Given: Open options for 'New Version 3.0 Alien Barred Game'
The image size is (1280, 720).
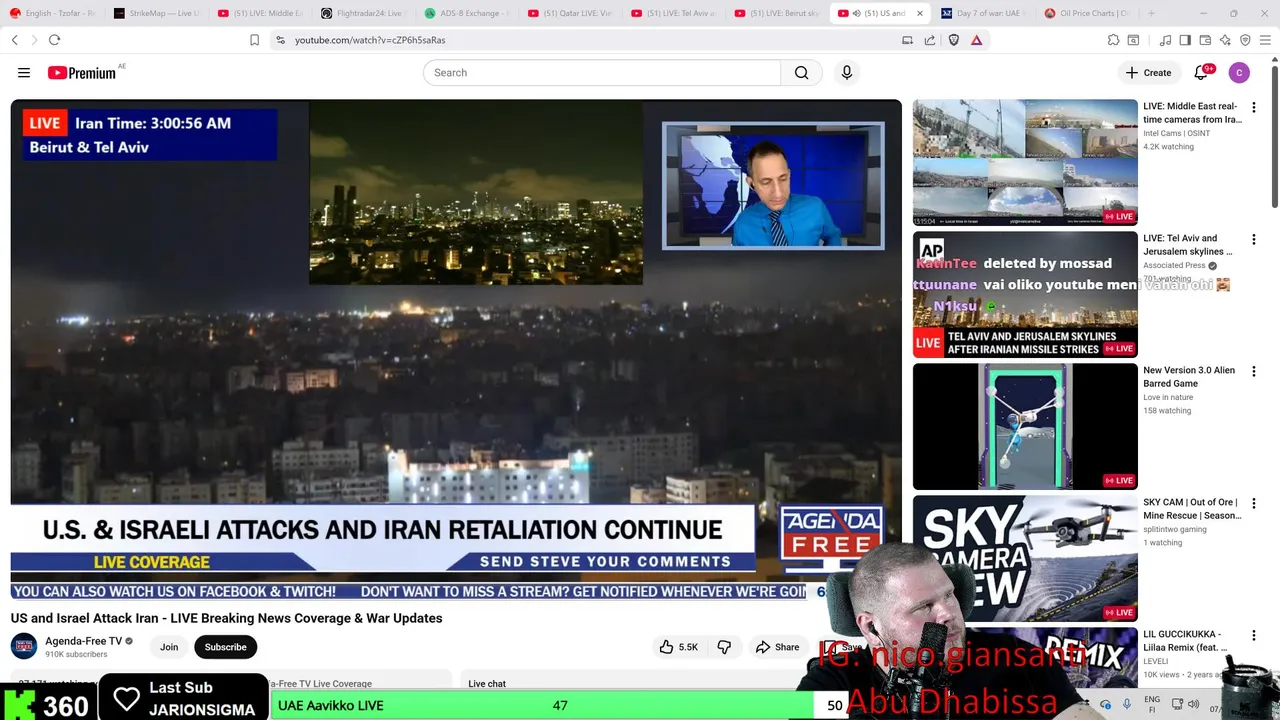Looking at the screenshot, I should (1253, 371).
